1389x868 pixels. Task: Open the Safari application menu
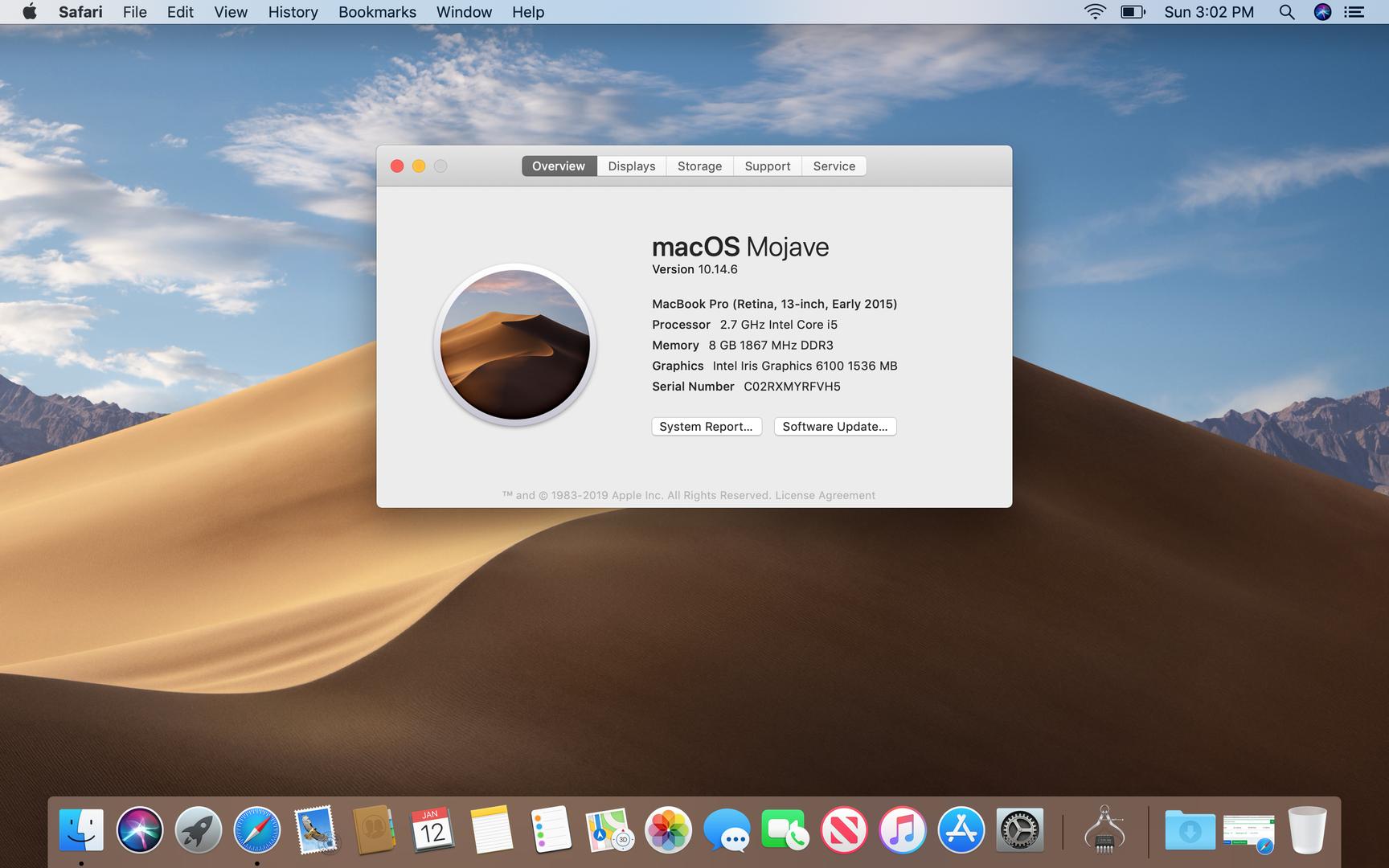80,12
